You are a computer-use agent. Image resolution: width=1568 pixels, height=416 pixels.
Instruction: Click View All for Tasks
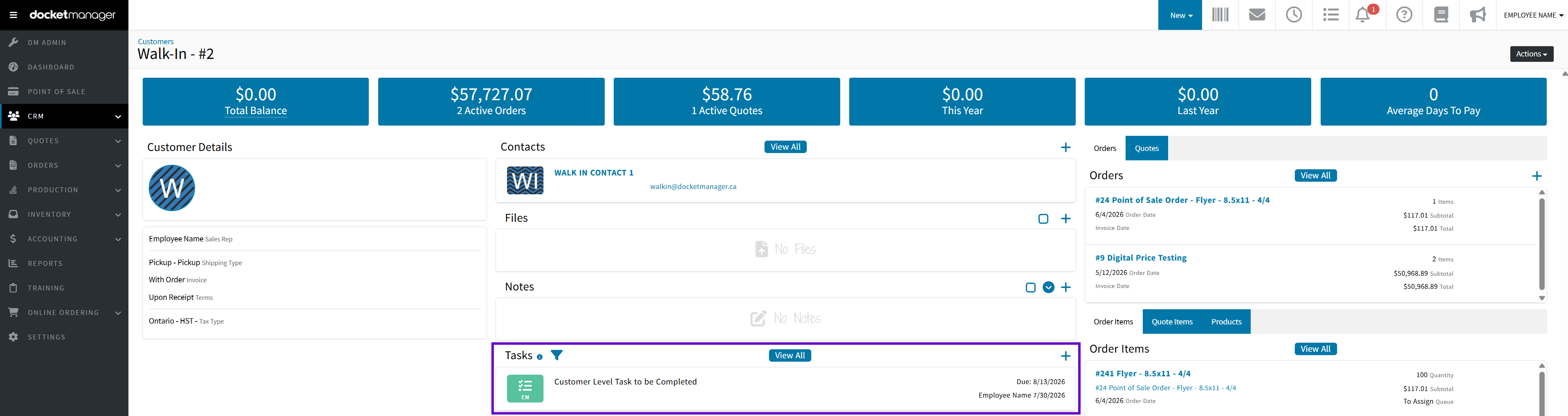pos(790,356)
